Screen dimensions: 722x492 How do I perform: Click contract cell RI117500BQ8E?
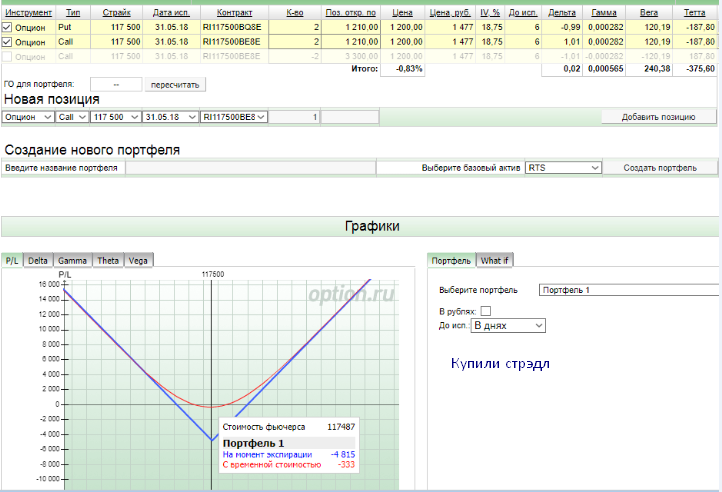point(232,27)
